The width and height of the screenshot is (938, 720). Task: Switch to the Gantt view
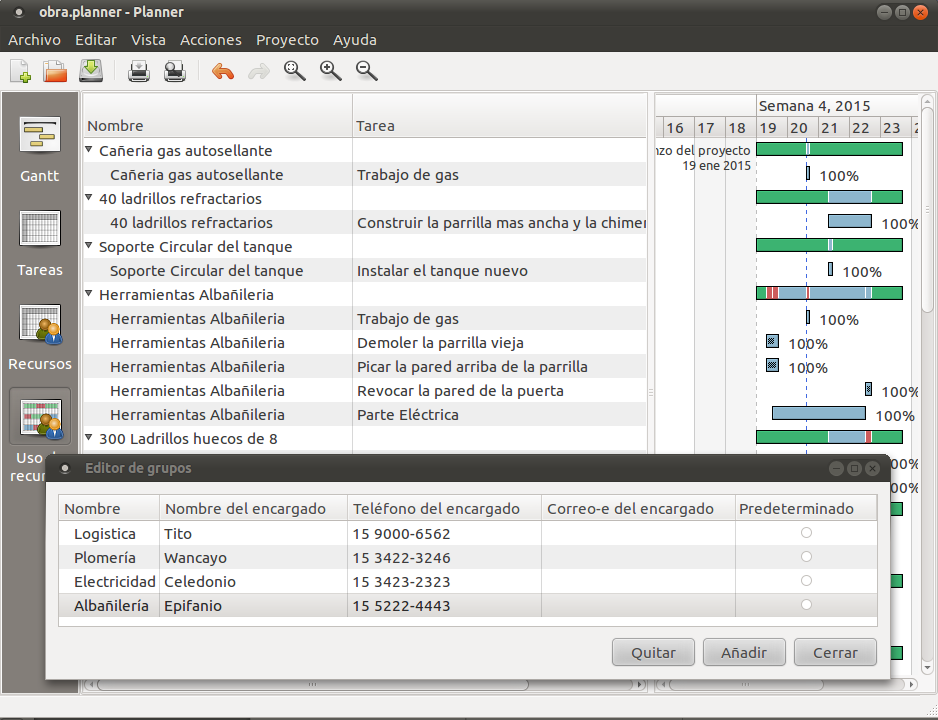coord(39,150)
